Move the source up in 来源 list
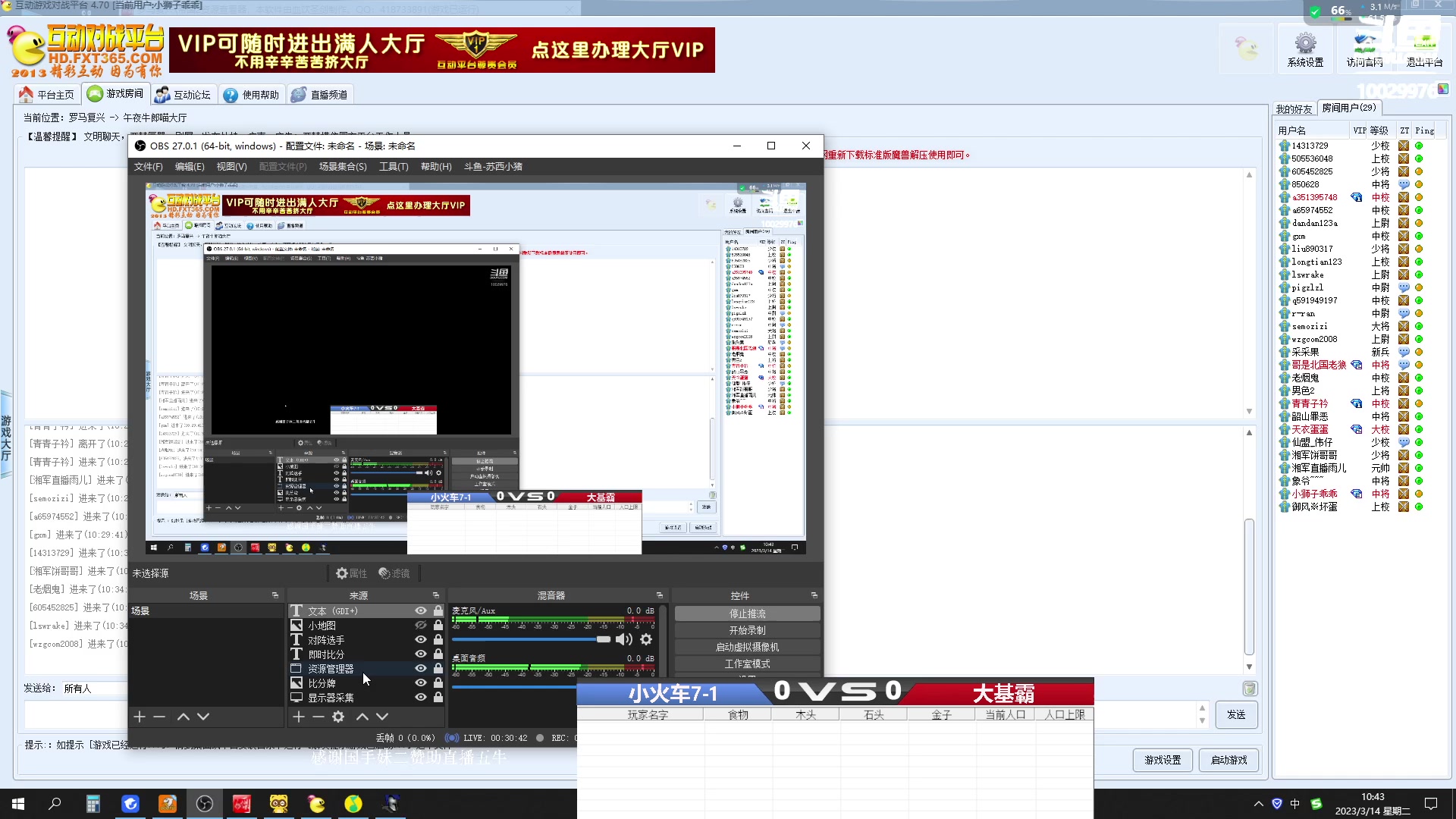1456x819 pixels. (x=362, y=717)
